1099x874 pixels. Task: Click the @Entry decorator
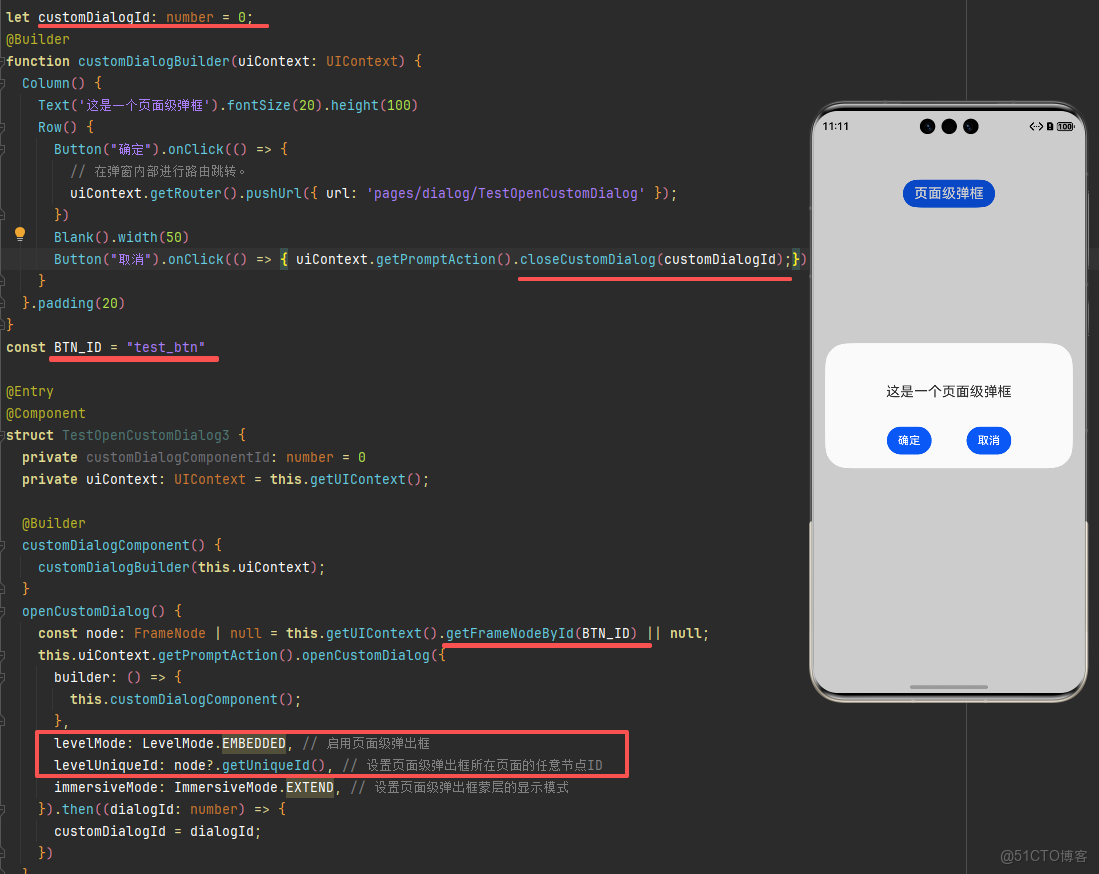tap(30, 392)
